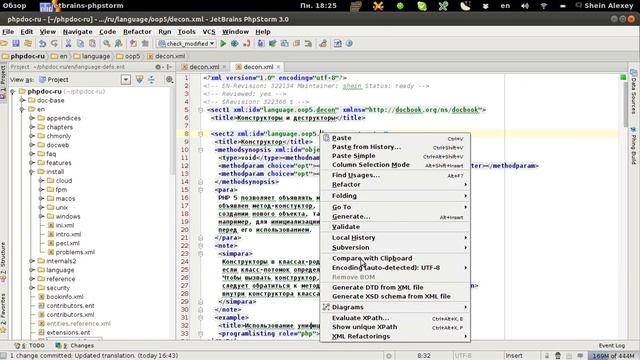Click the Cut scissors icon
Viewport: 640px width, 360px height.
(x=68, y=43)
